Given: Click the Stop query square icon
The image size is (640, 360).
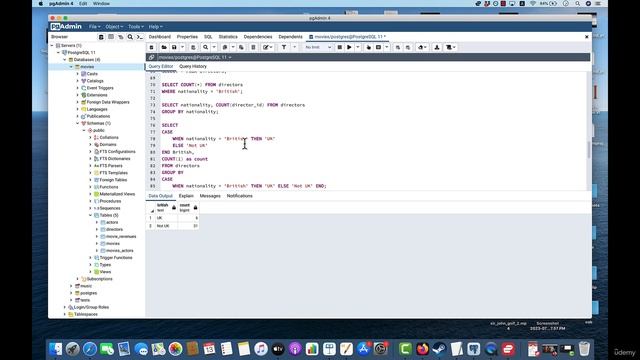Looking at the screenshot, I should tap(339, 47).
